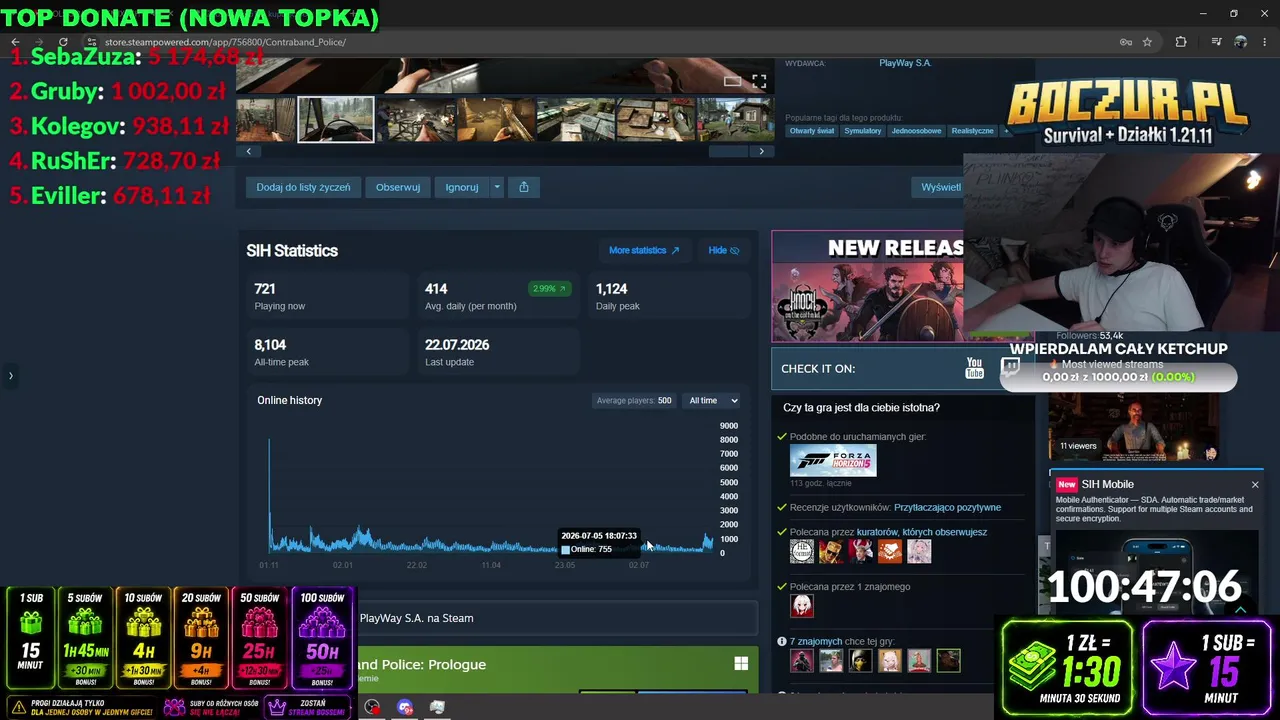Open the 'kuratorów, których obserwujesz' link
This screenshot has width=1280, height=720.
click(922, 532)
